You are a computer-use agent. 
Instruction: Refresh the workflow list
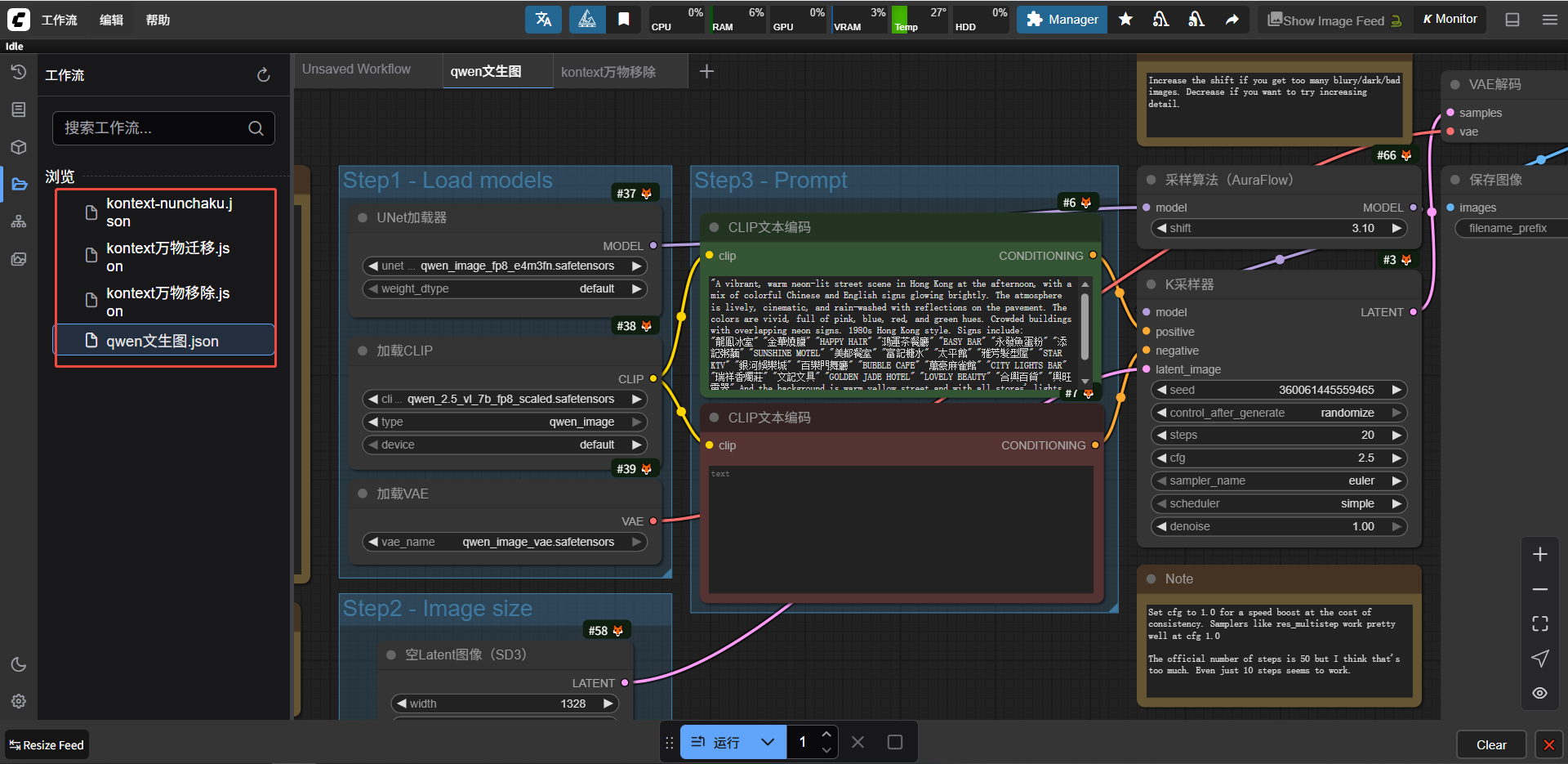point(263,75)
